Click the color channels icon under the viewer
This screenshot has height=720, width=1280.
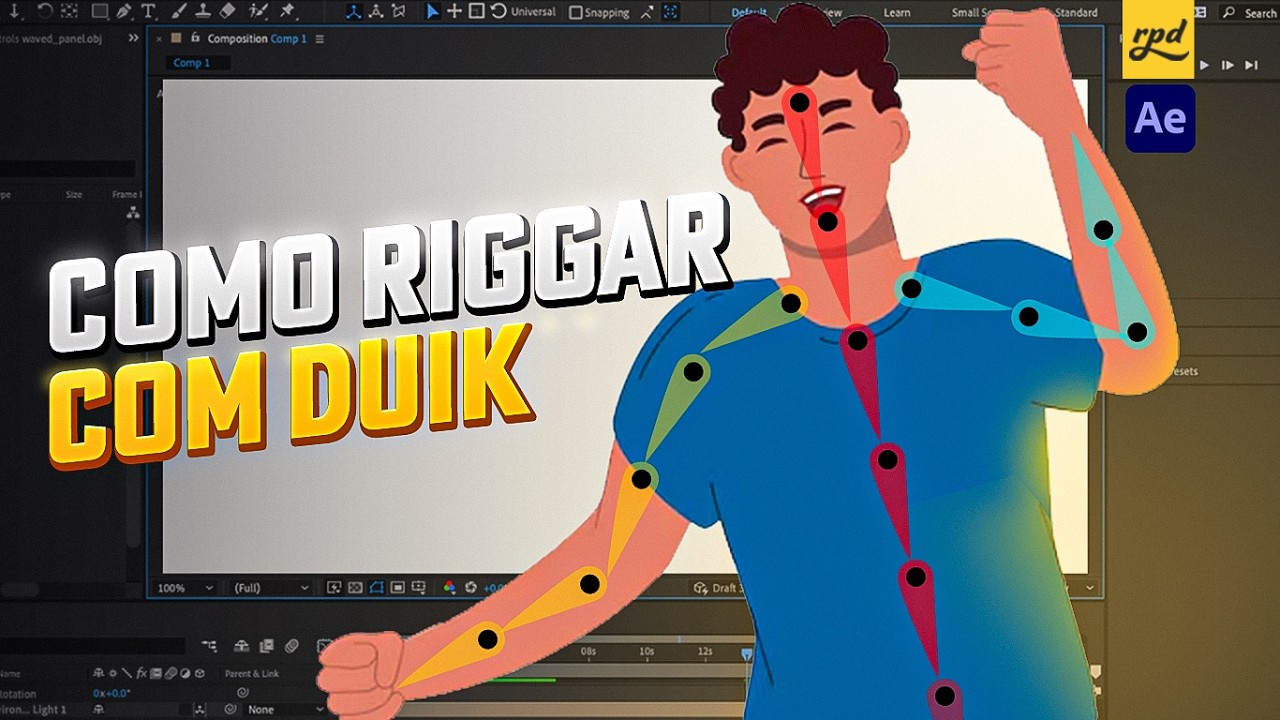449,588
